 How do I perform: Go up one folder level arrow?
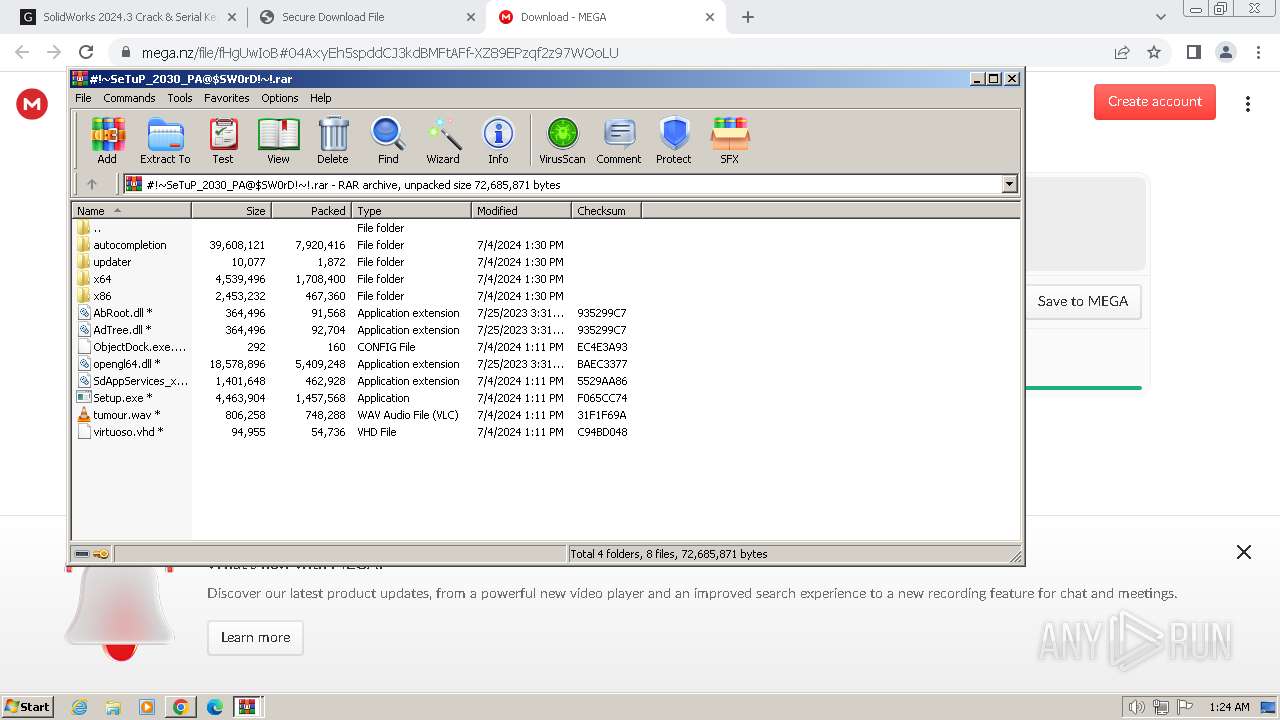92,184
